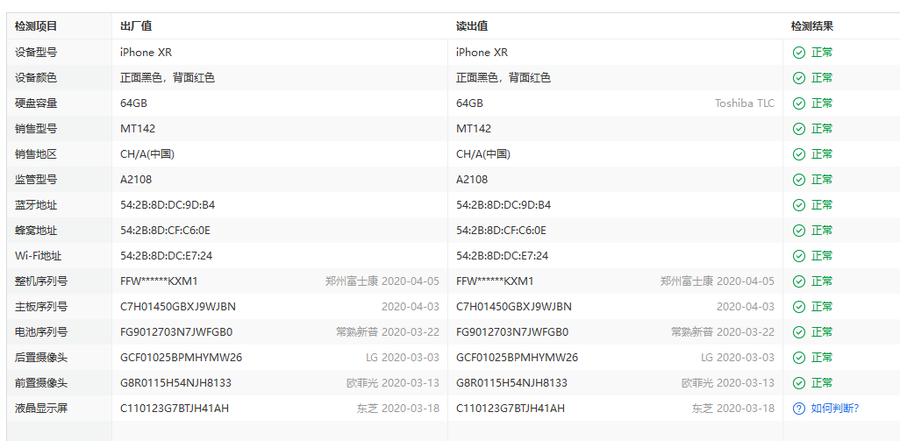Click factory battery serial FG9012703N7JWFGB0

pos(176,332)
